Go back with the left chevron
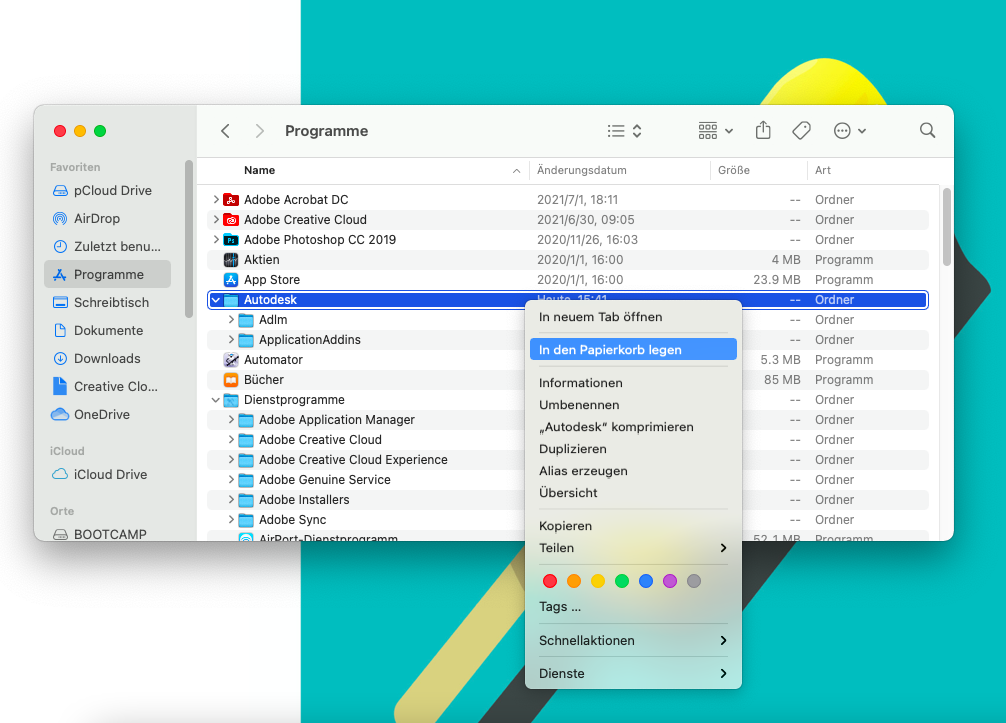Screen dimensions: 1006x723 click(225, 131)
